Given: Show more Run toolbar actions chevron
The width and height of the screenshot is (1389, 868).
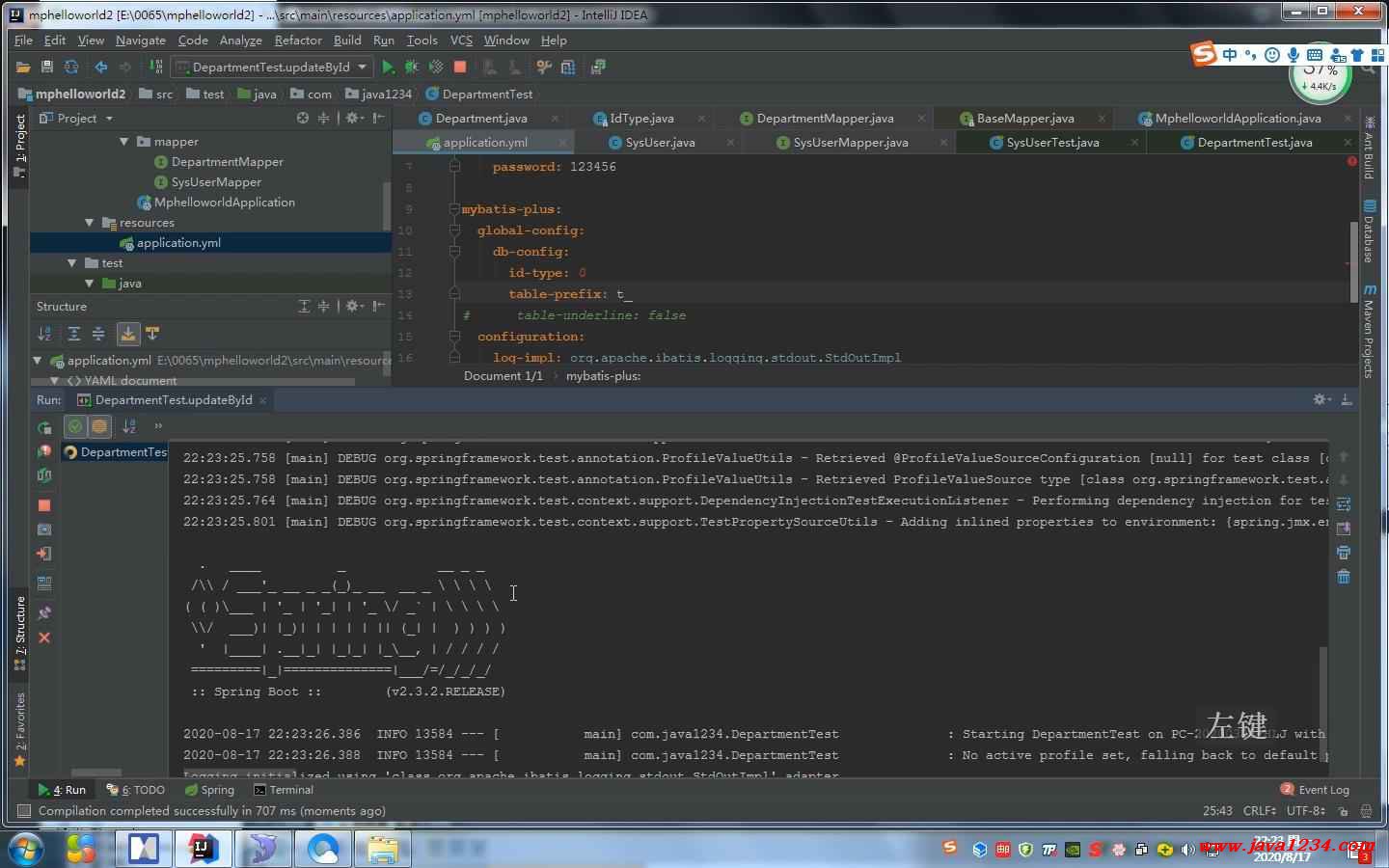Looking at the screenshot, I should (x=158, y=425).
